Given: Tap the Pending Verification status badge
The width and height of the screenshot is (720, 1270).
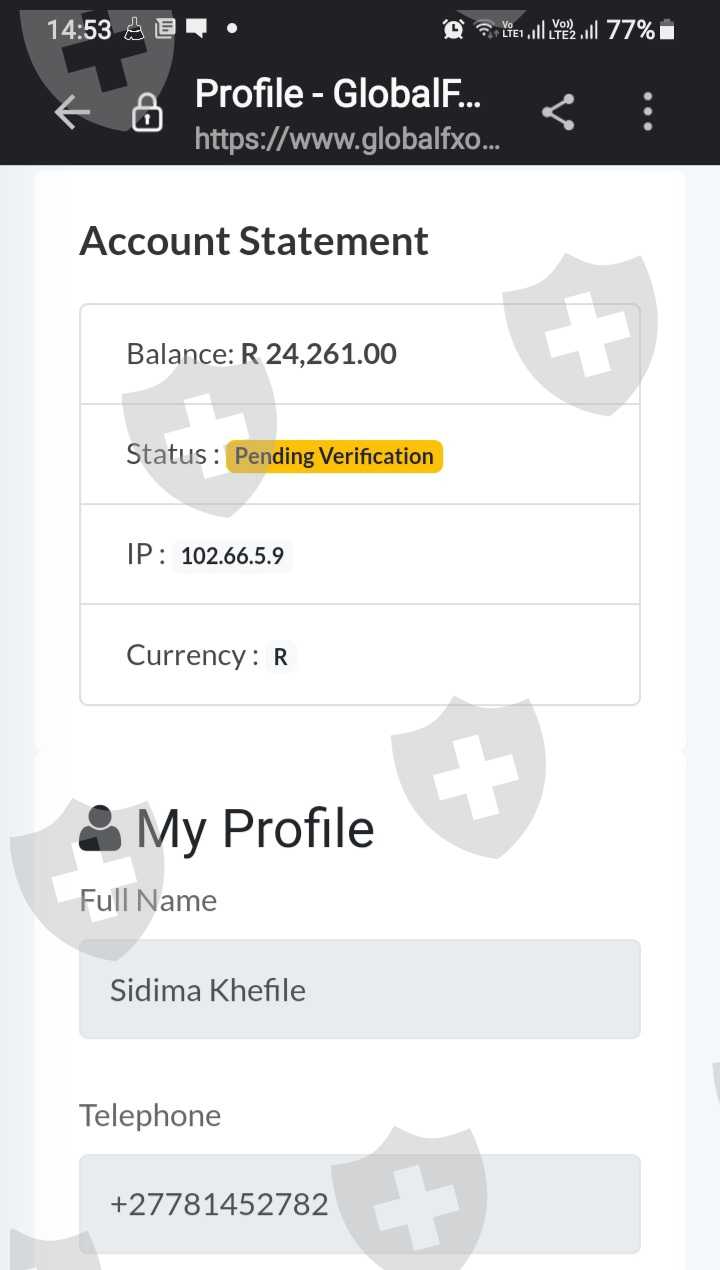Looking at the screenshot, I should click(334, 456).
